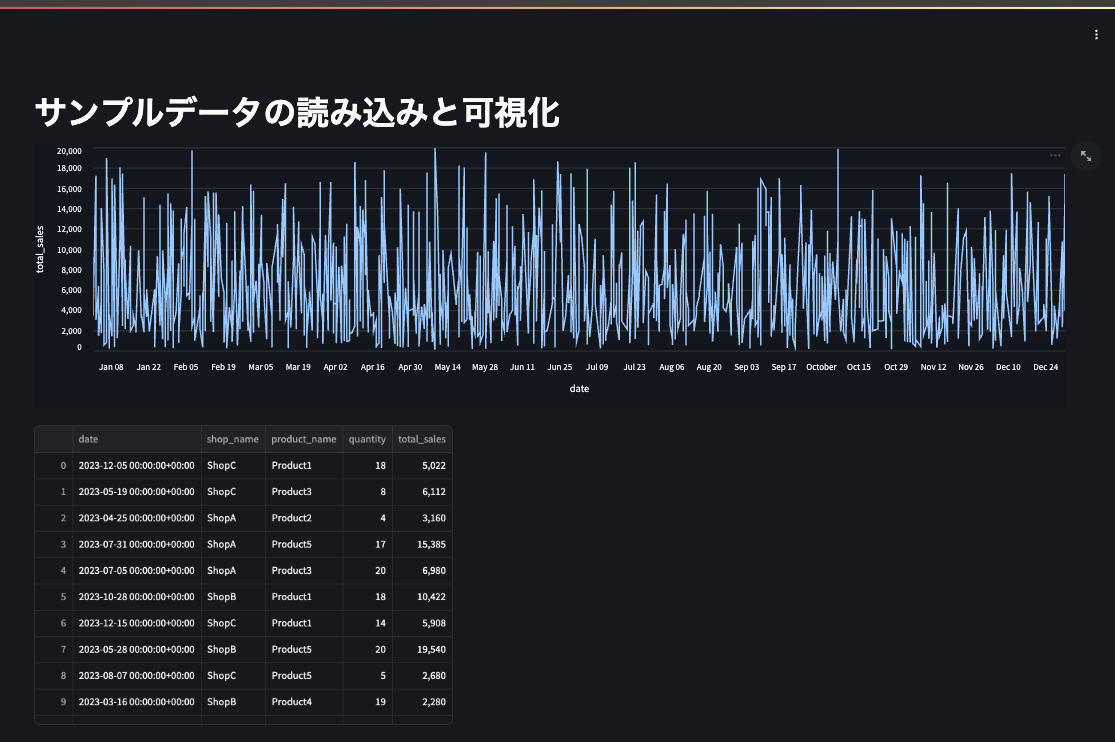Click the quantity column header
Image resolution: width=1115 pixels, height=742 pixels.
click(367, 439)
